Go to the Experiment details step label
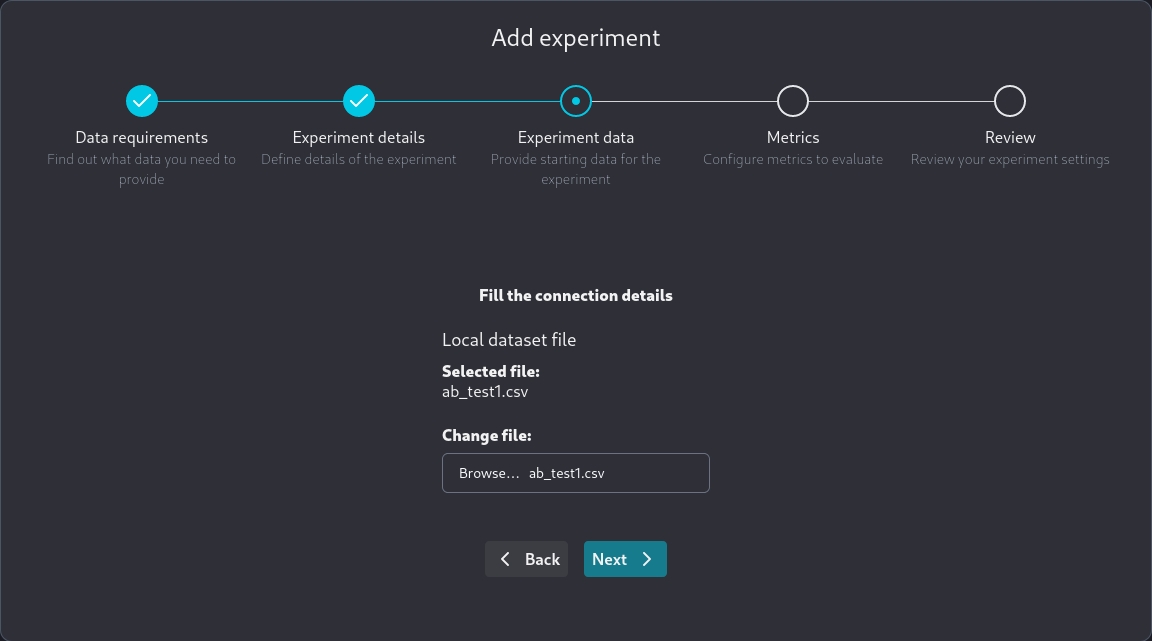 359,137
